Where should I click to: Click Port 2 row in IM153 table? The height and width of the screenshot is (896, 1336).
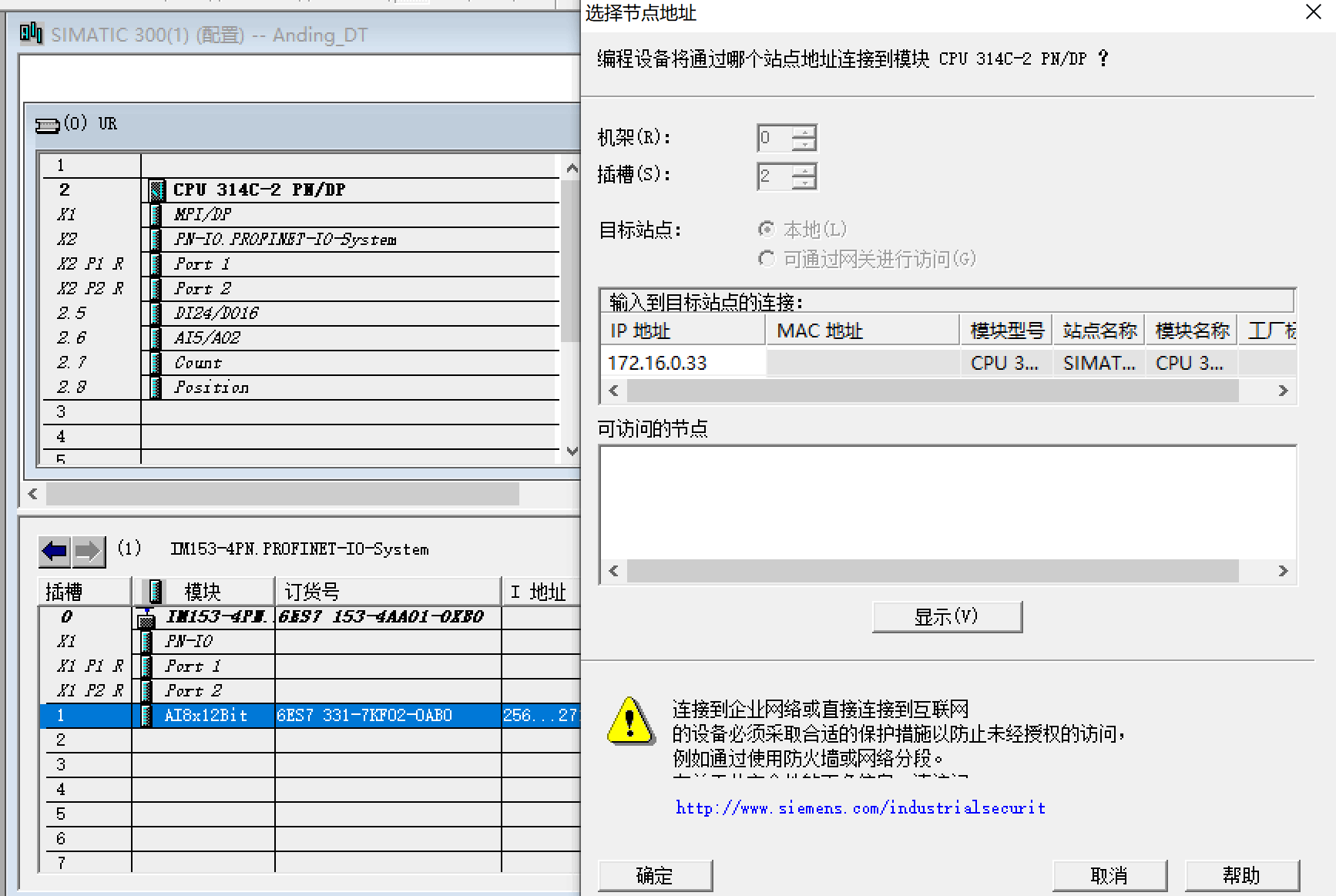pos(310,690)
